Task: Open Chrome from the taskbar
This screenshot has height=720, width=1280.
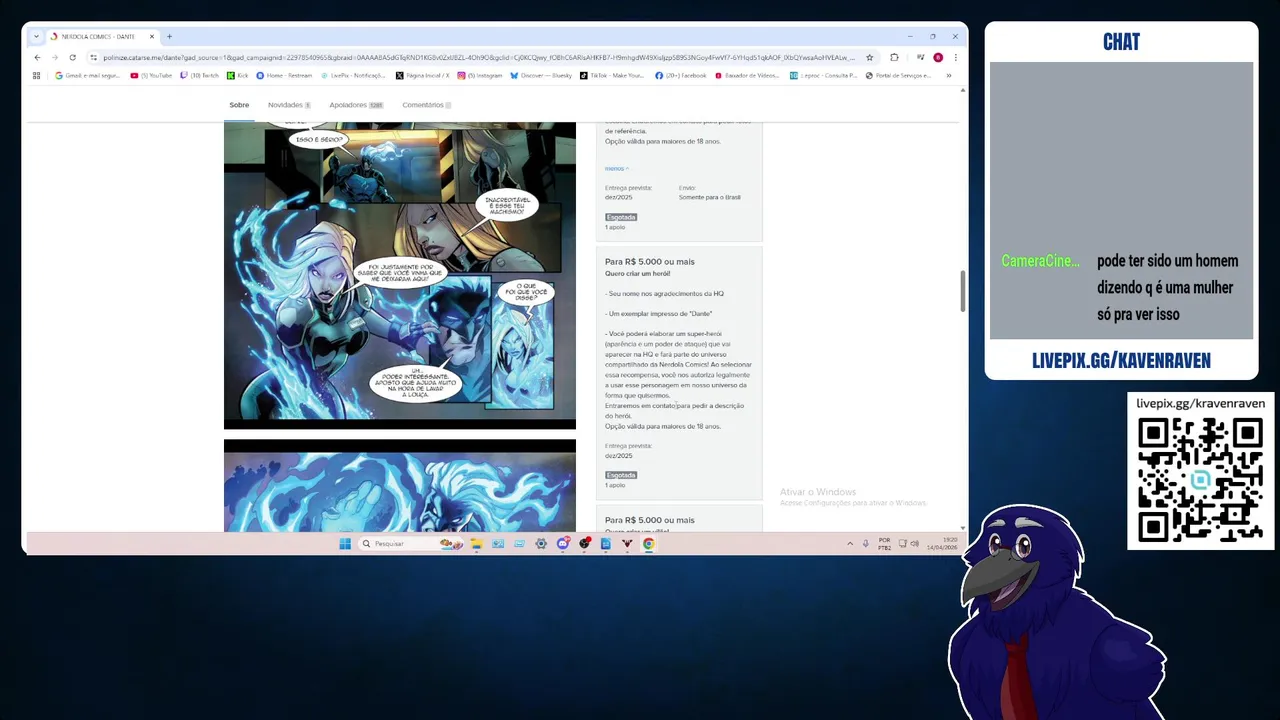Action: (649, 544)
